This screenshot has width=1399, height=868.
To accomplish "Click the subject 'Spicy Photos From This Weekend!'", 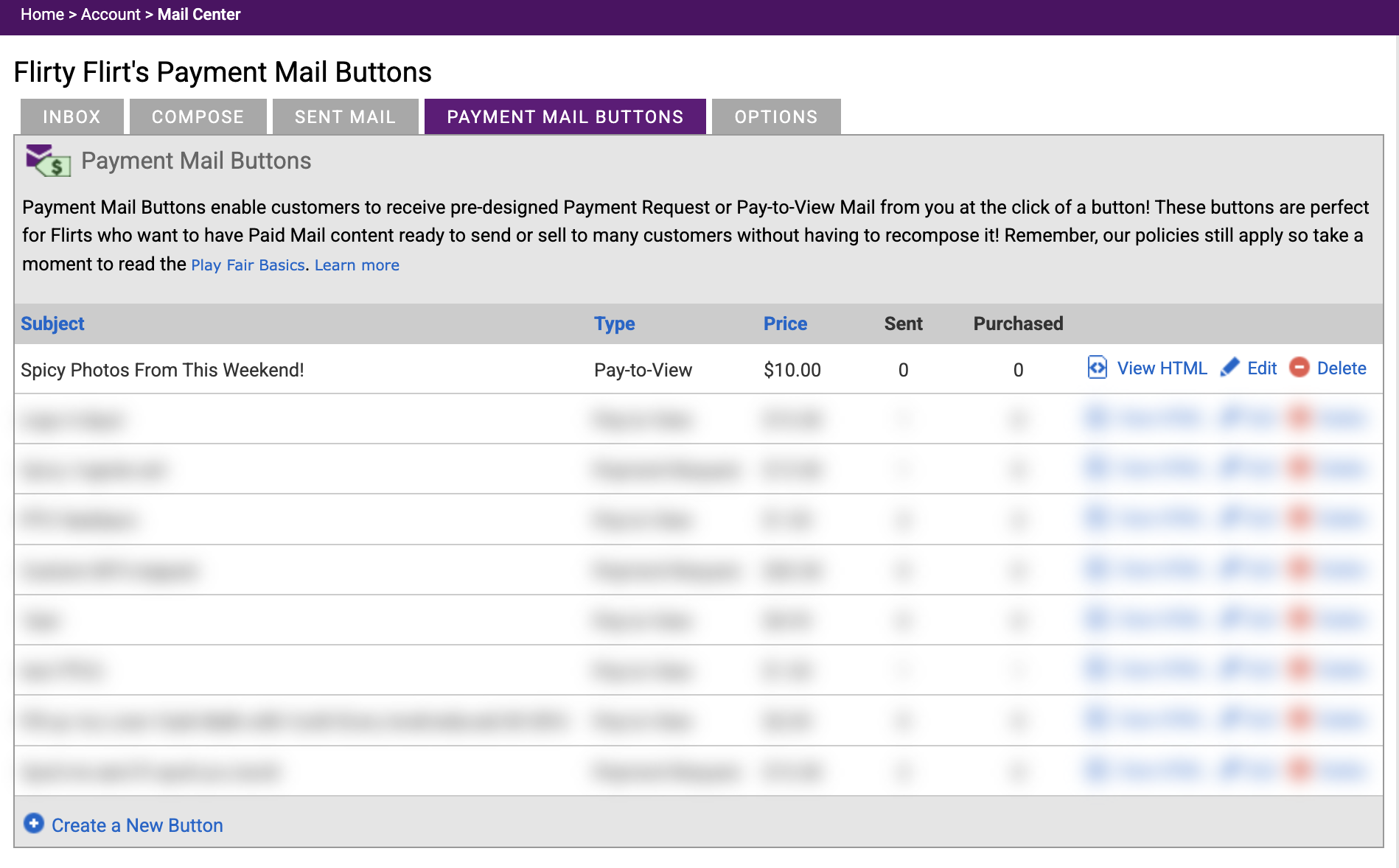I will pyautogui.click(x=162, y=370).
